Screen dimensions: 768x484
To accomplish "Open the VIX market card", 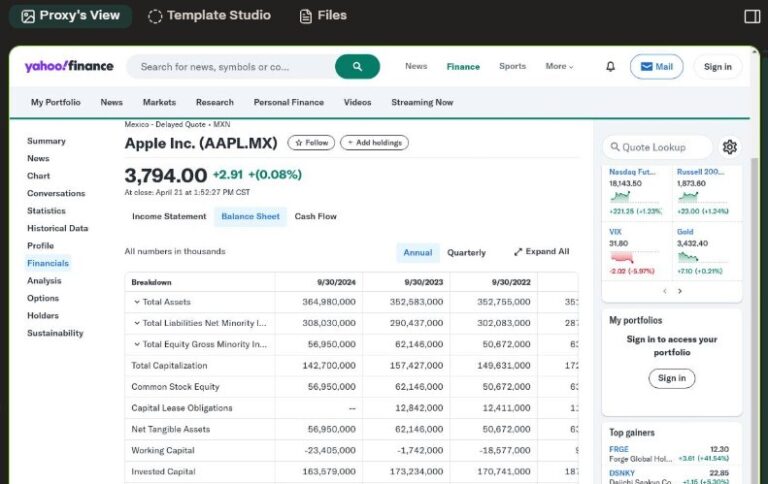I will point(636,251).
